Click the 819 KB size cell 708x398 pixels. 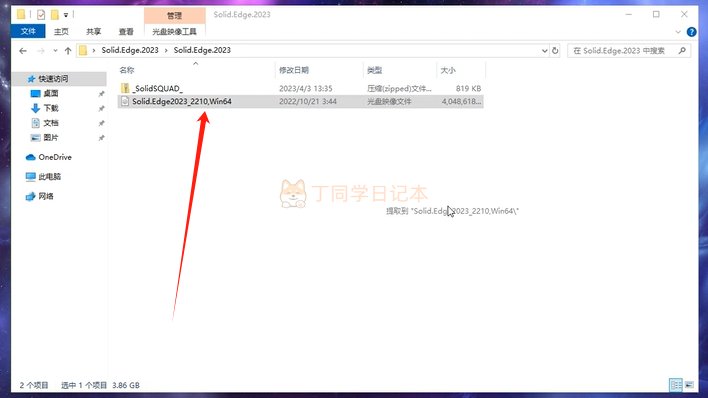click(x=468, y=89)
